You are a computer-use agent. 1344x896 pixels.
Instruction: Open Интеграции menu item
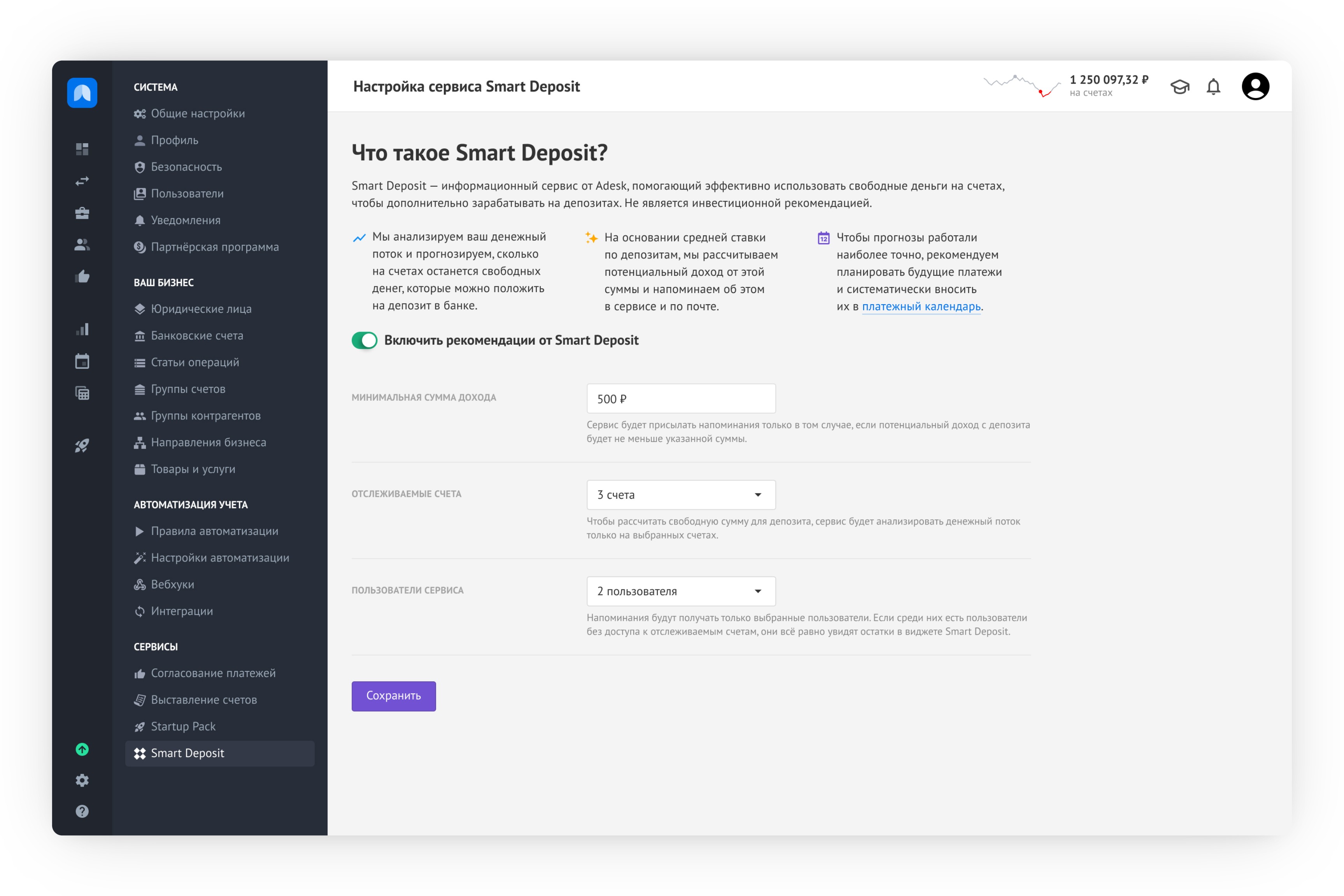tap(219, 612)
